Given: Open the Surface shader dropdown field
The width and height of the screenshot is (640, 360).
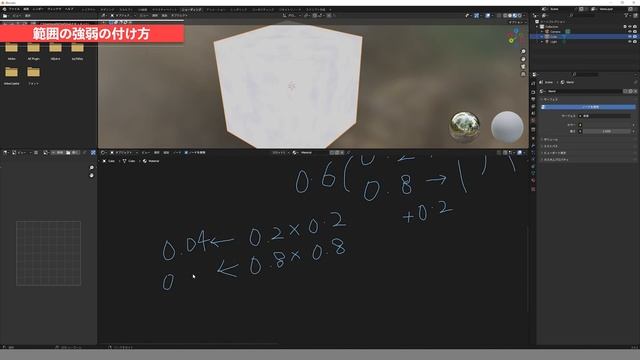Looking at the screenshot, I should click(x=607, y=116).
